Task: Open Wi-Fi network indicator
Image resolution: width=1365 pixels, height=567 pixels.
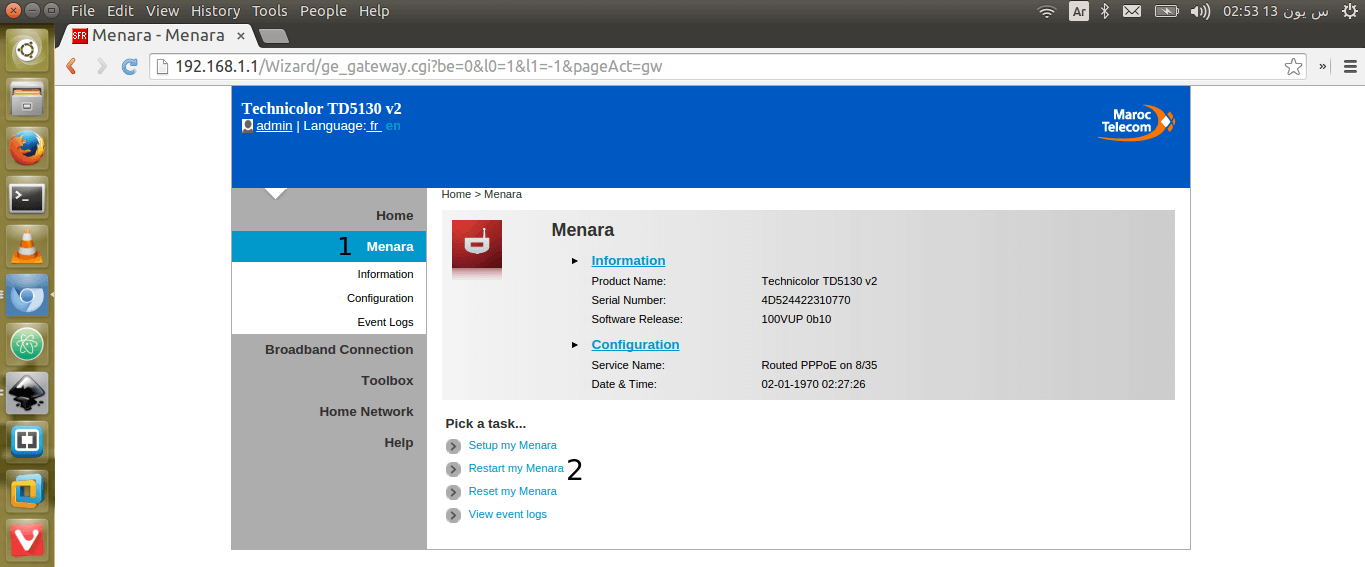Action: point(1047,11)
